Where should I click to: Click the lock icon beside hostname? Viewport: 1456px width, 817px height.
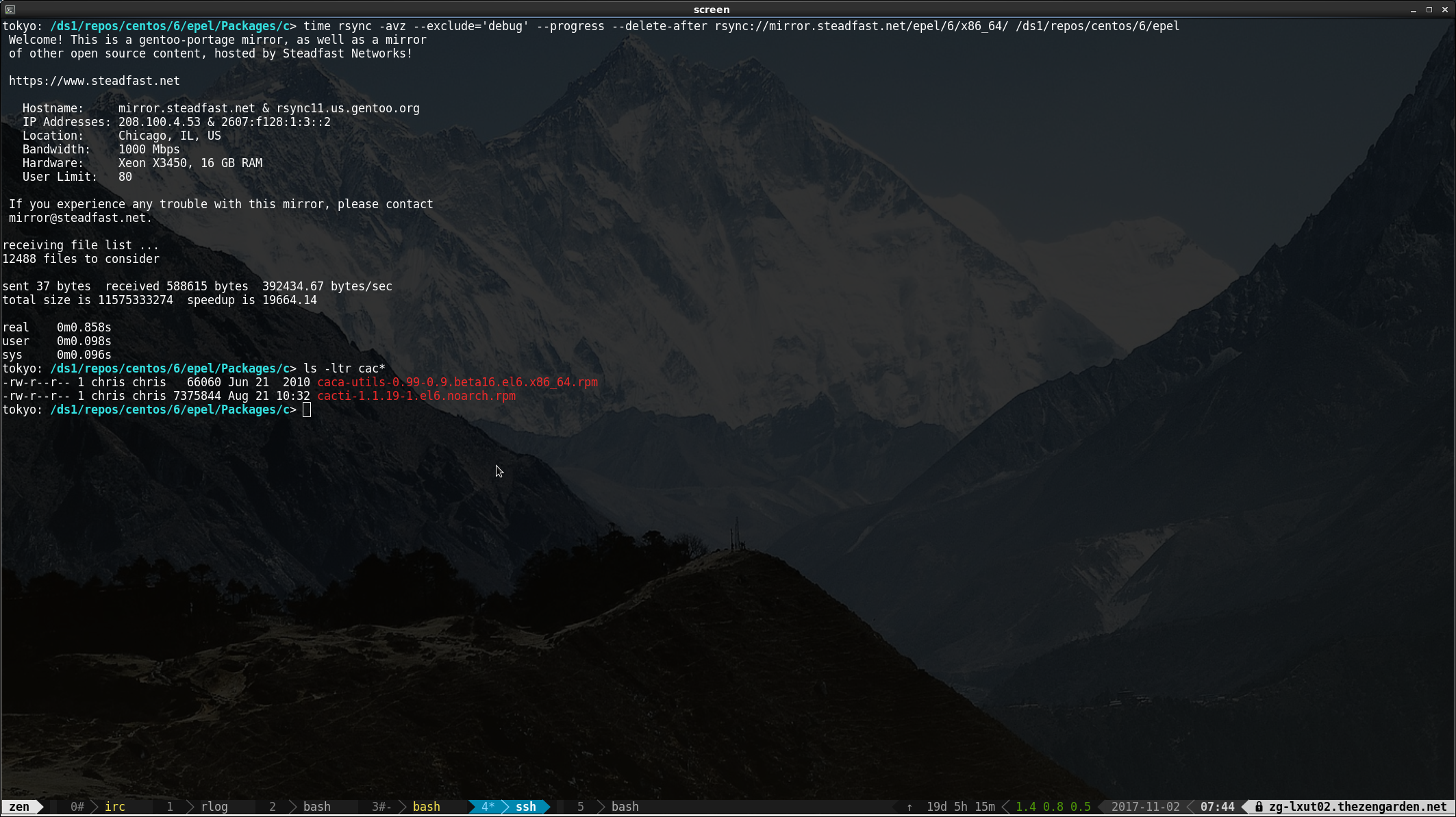[x=1259, y=807]
